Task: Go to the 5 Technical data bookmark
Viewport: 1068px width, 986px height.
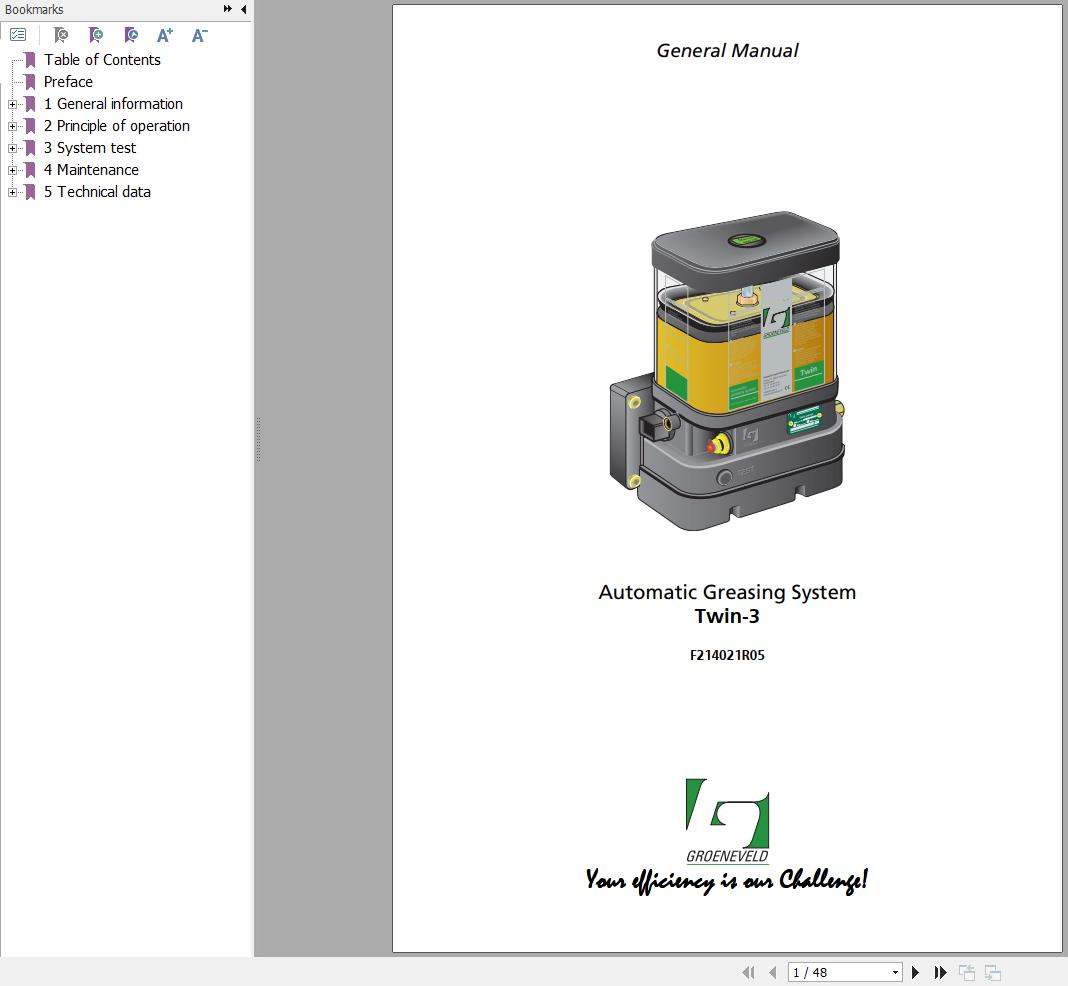Action: pyautogui.click(x=97, y=192)
